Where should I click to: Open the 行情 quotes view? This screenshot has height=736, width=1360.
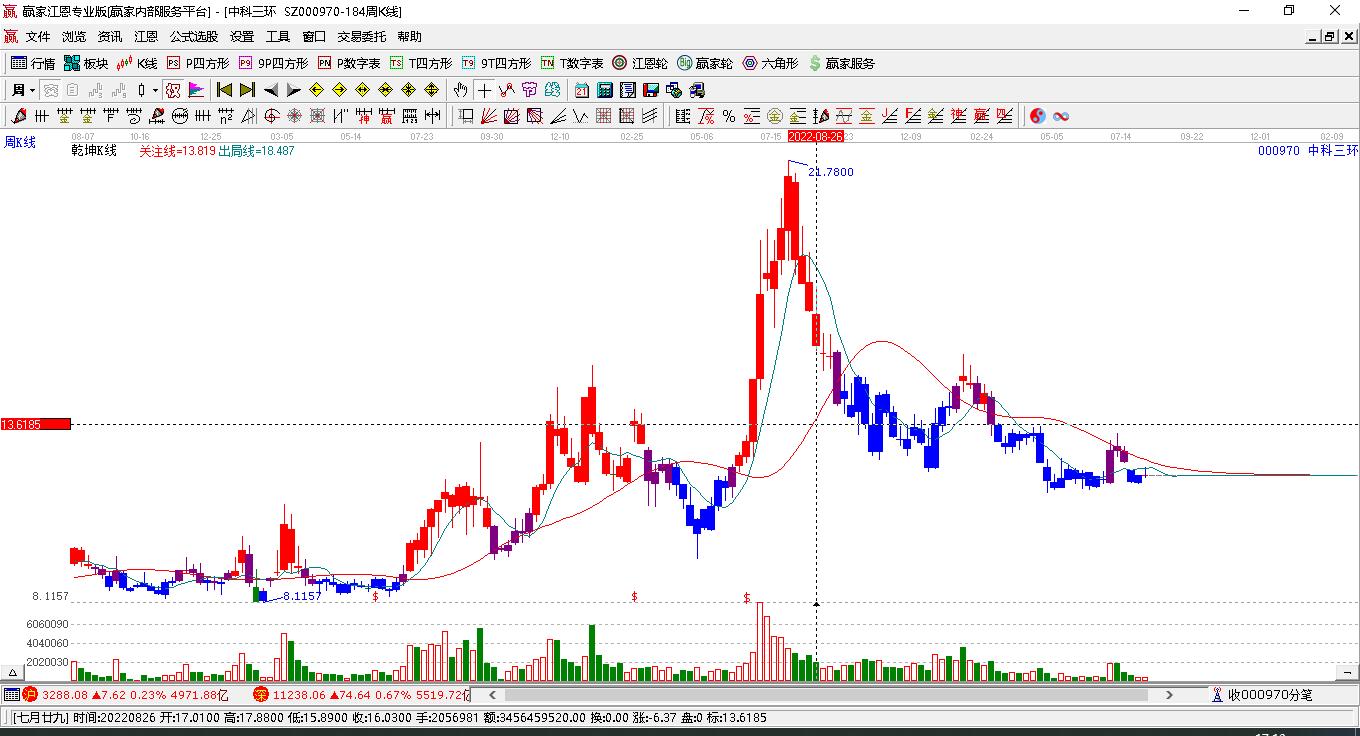pyautogui.click(x=33, y=63)
